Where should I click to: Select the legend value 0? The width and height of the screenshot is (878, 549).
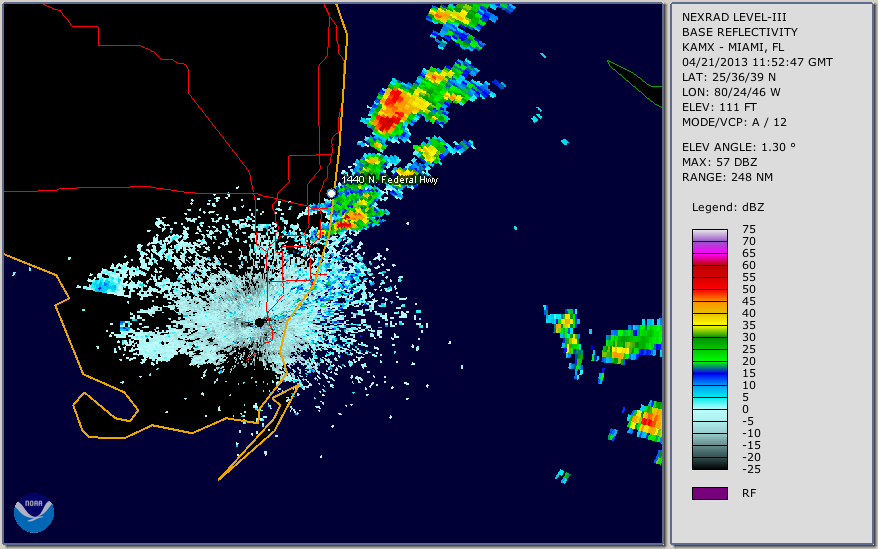tap(745, 409)
